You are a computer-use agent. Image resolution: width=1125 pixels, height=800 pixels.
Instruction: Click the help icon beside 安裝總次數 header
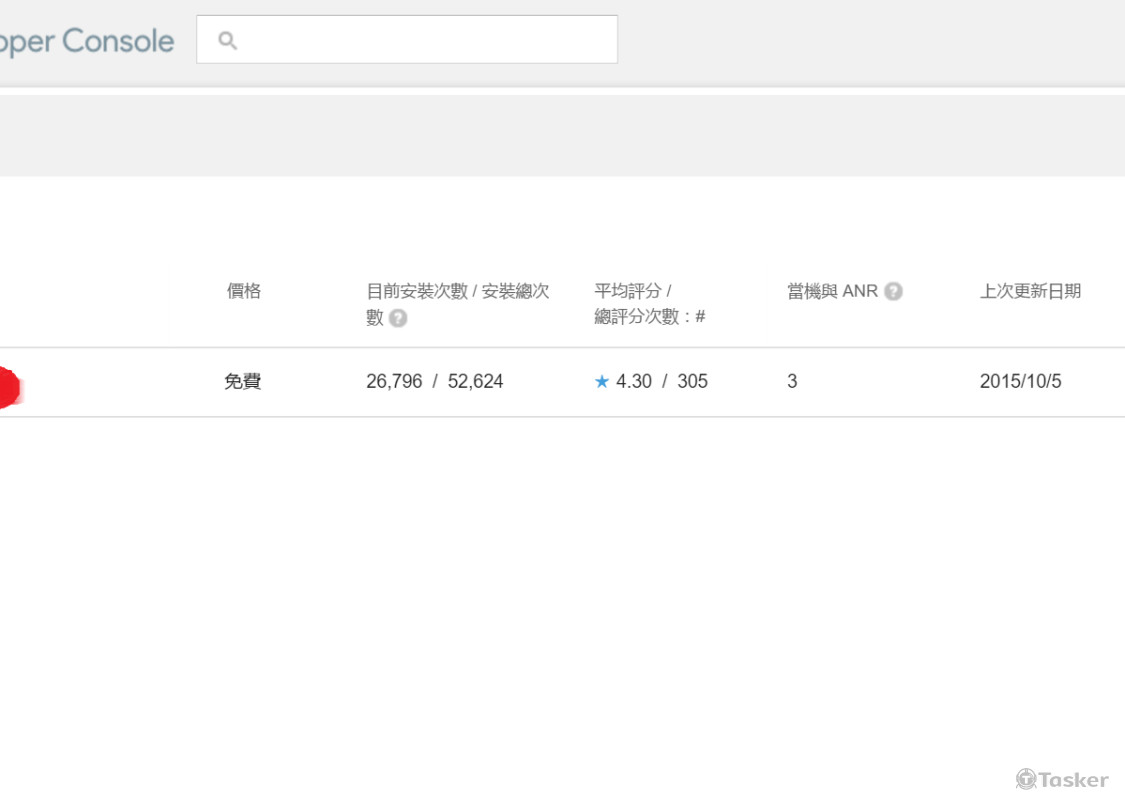click(398, 318)
